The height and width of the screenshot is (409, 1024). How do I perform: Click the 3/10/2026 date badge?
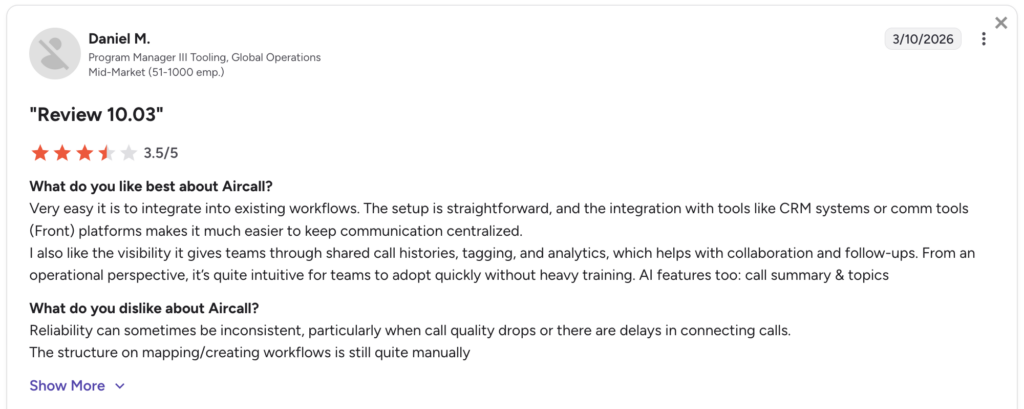click(x=923, y=39)
